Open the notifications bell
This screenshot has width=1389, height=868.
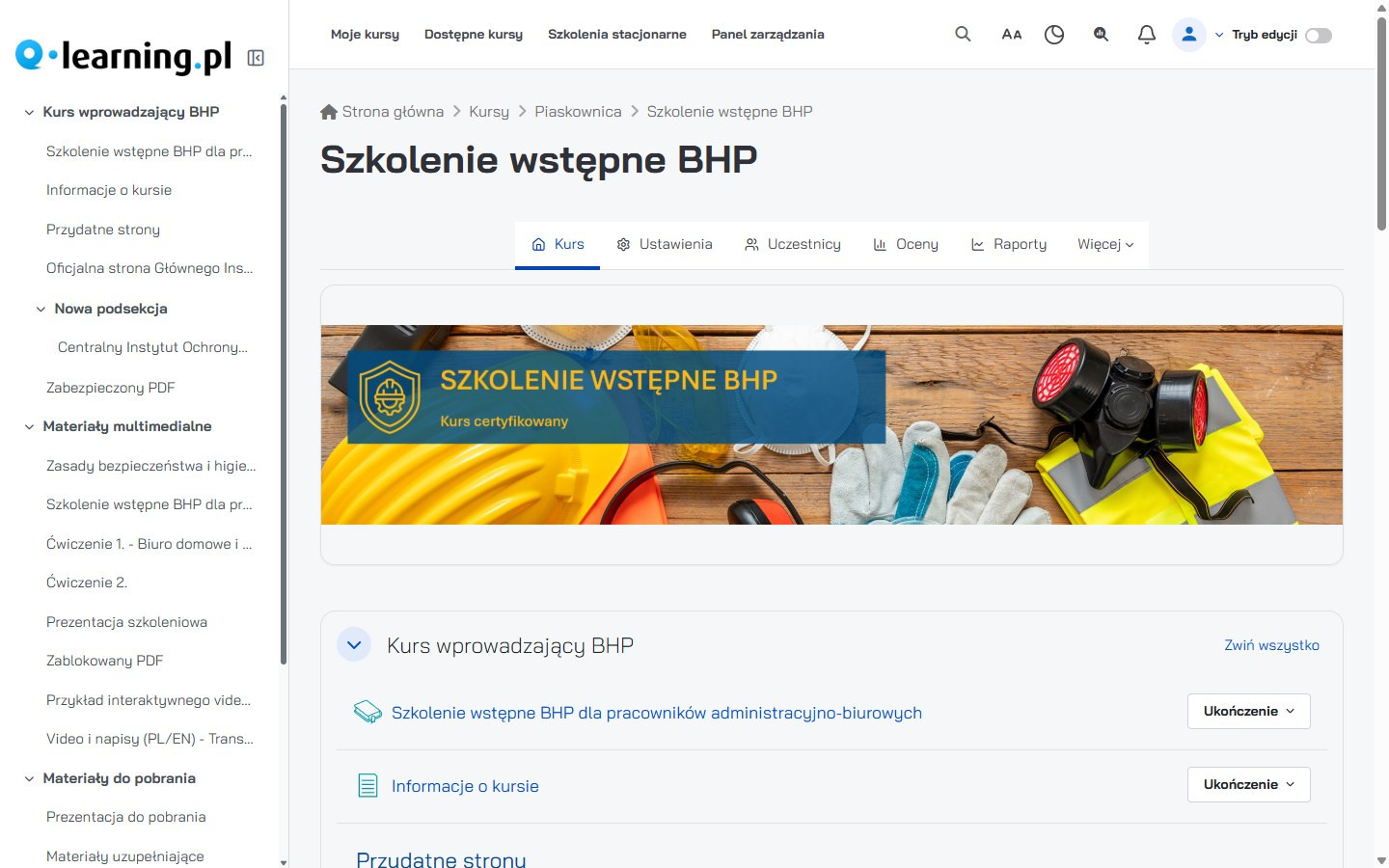pos(1146,35)
